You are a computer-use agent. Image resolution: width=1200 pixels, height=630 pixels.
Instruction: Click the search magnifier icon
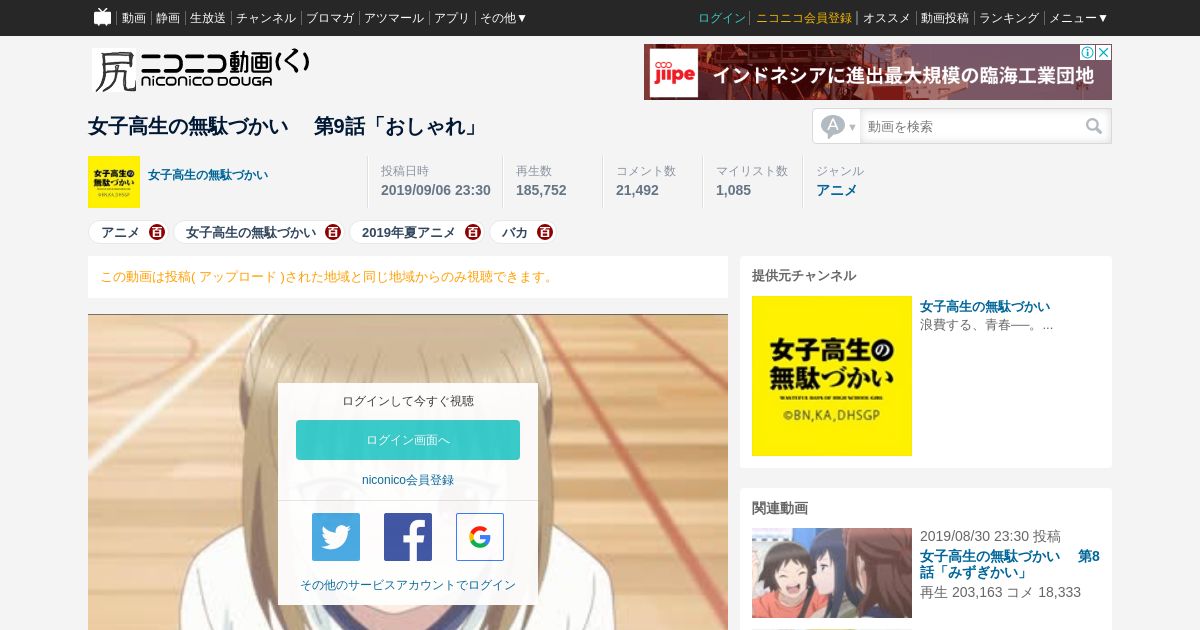pyautogui.click(x=1094, y=126)
